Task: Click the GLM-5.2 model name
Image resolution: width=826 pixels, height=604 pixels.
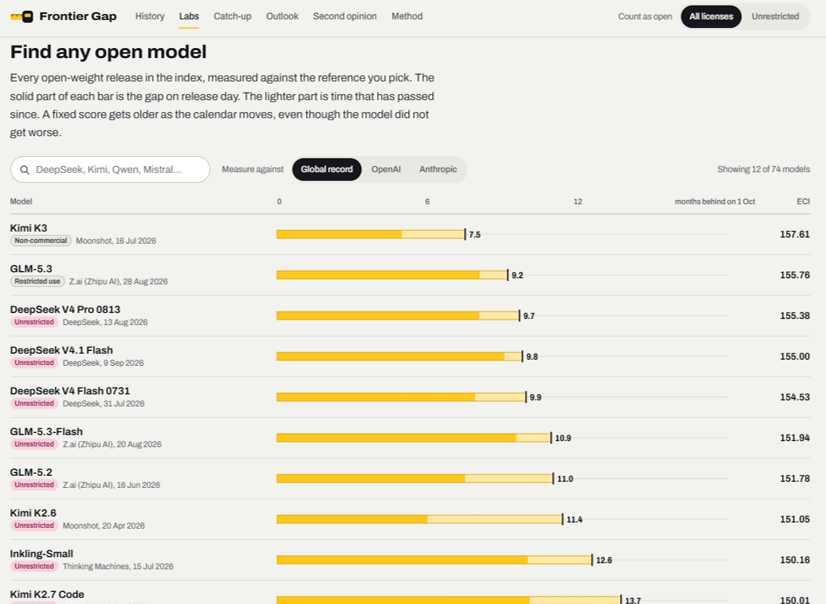Action: 31,472
